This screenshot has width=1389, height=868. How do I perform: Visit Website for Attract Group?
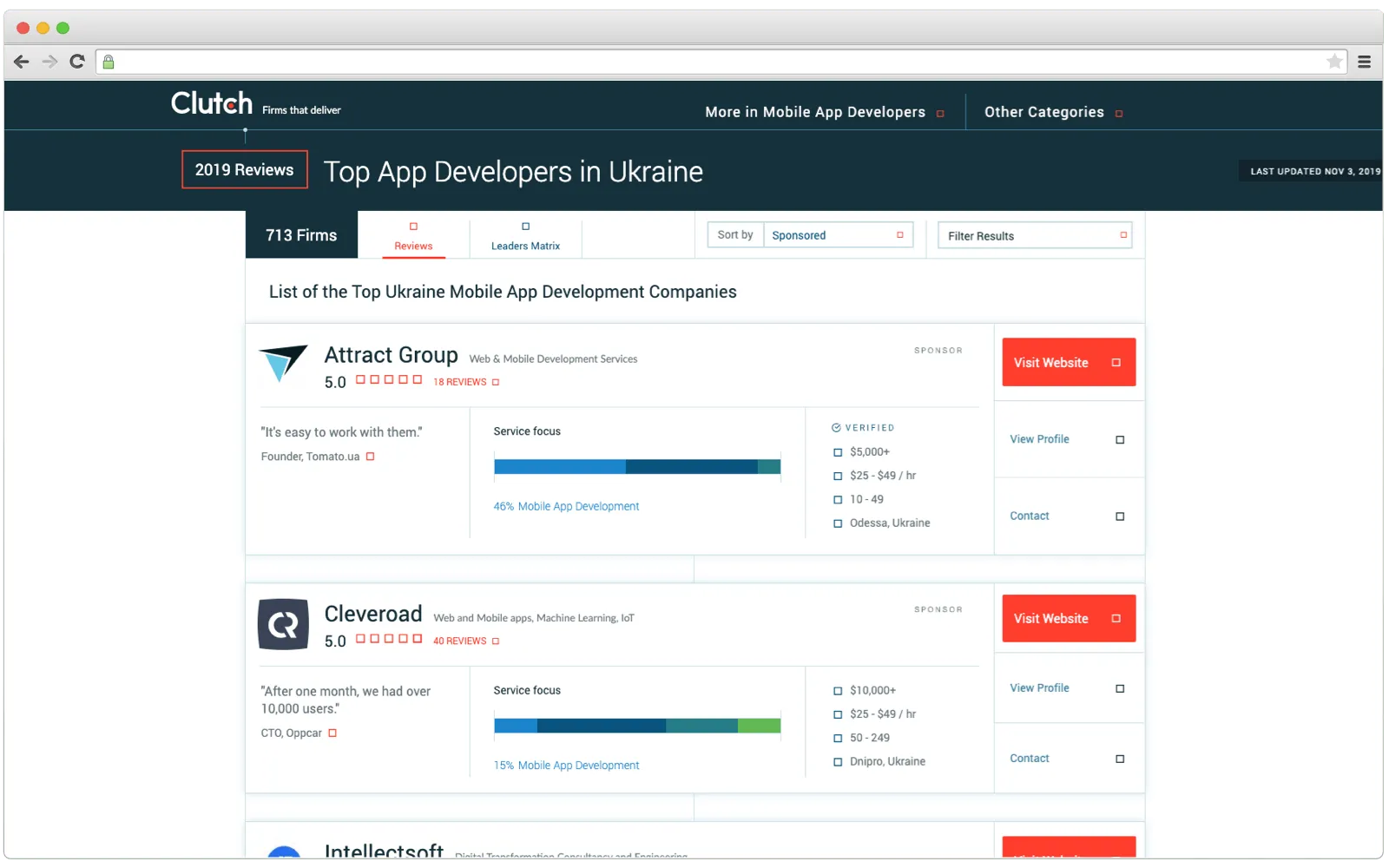pos(1069,363)
